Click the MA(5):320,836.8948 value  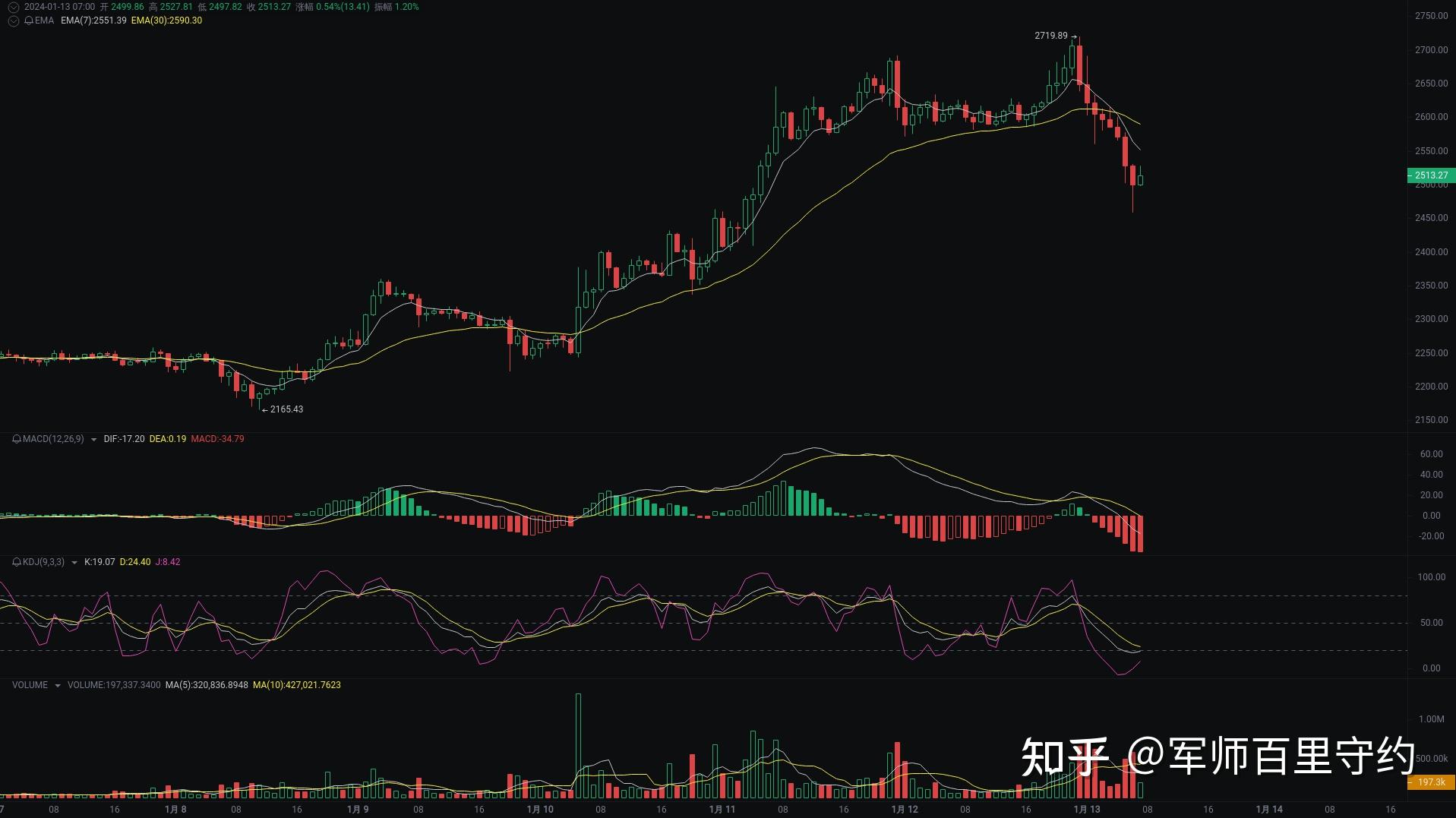(x=207, y=685)
